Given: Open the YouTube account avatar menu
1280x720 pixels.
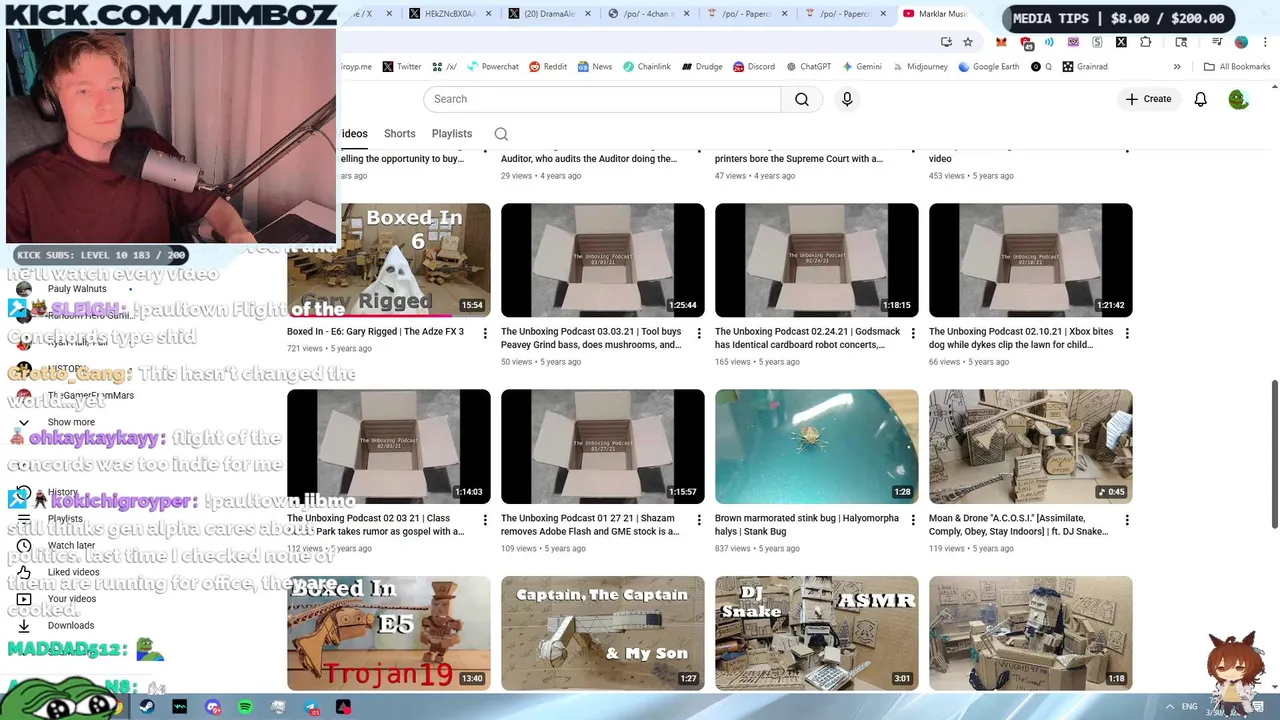Looking at the screenshot, I should pyautogui.click(x=1239, y=99).
